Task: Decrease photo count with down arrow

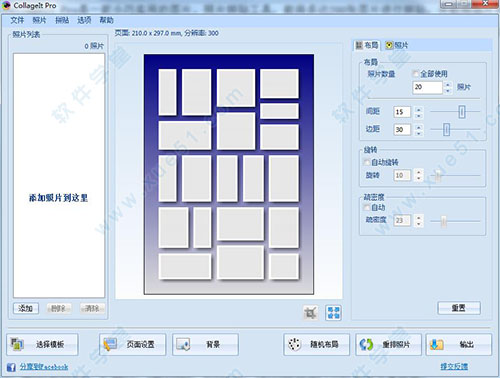Action: coord(448,91)
